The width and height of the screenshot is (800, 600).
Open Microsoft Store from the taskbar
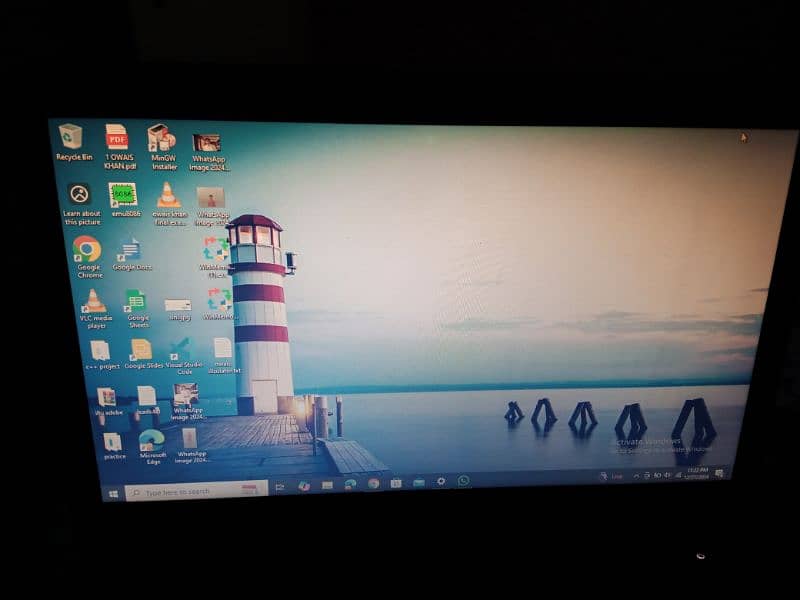pyautogui.click(x=396, y=483)
